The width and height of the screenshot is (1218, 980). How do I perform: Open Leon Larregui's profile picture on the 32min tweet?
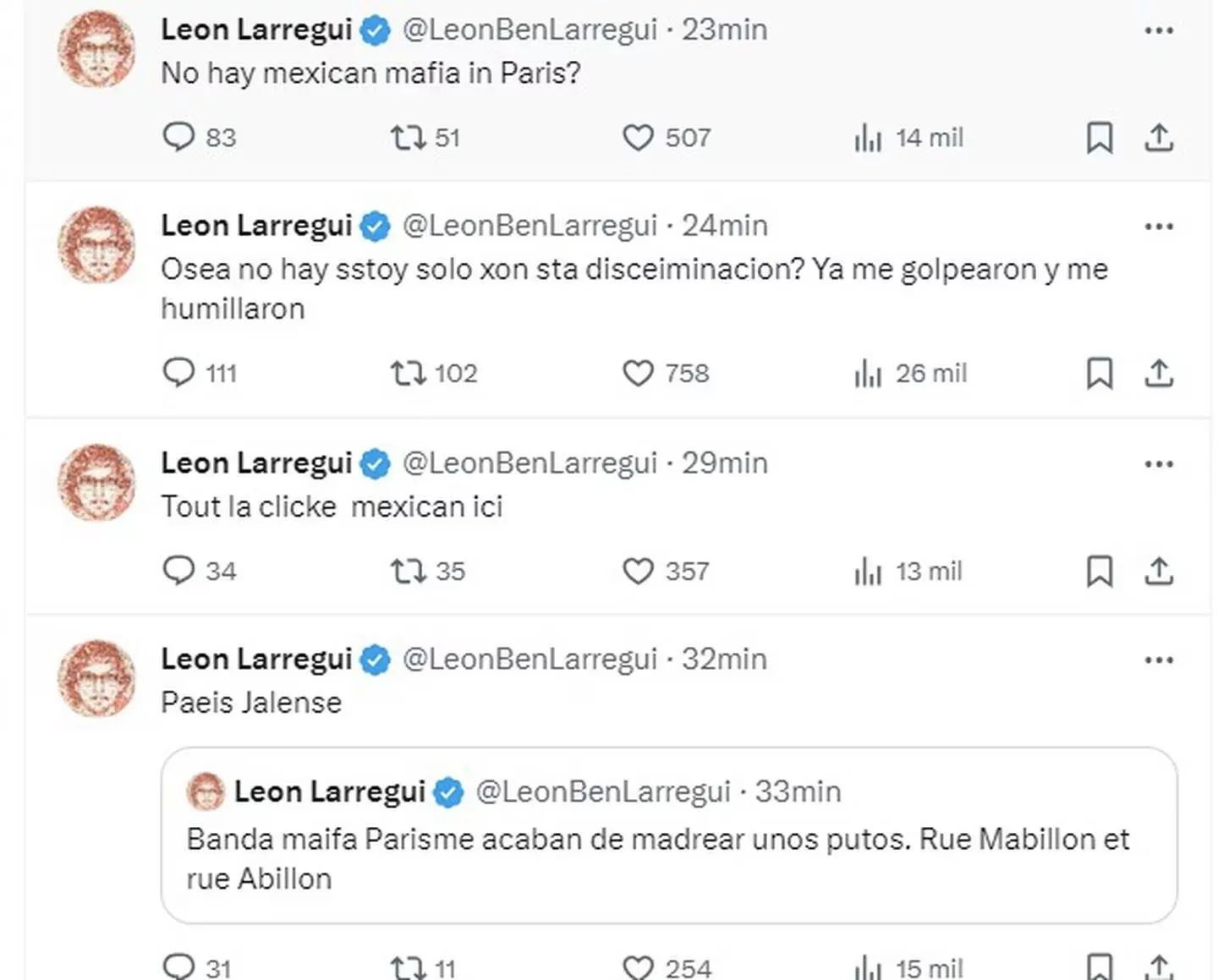[96, 679]
